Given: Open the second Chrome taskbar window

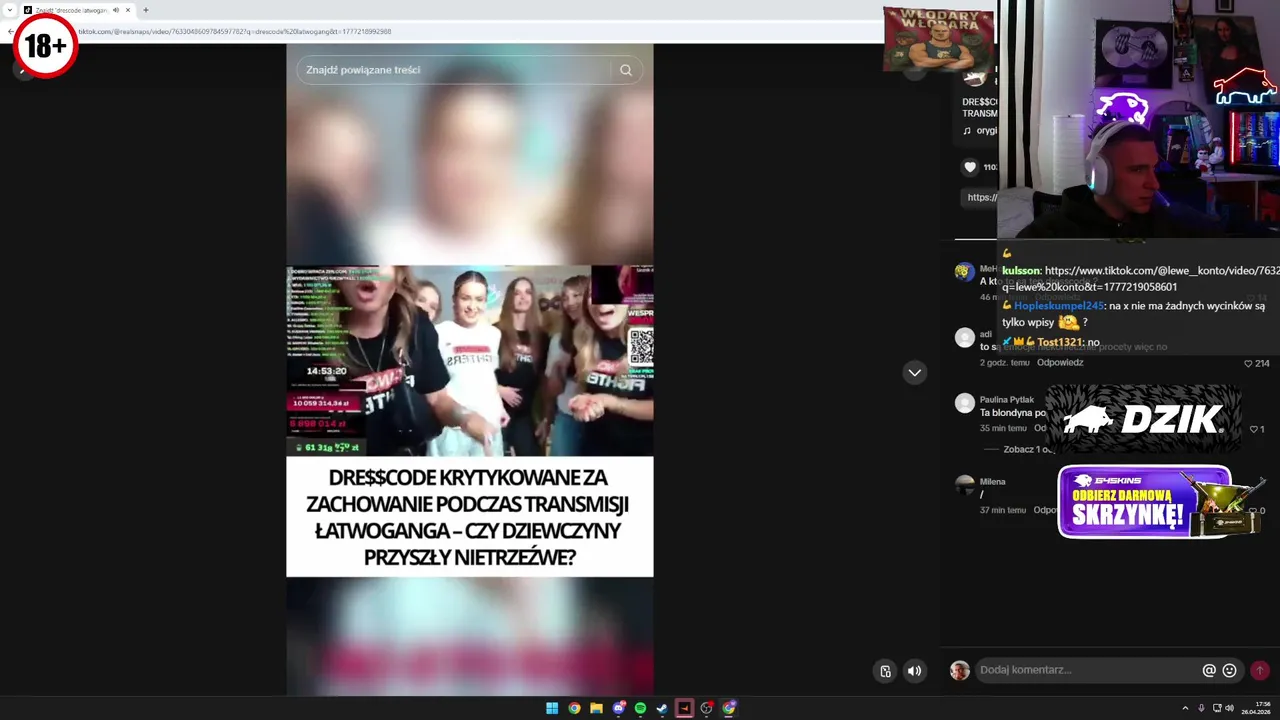Looking at the screenshot, I should [x=729, y=708].
